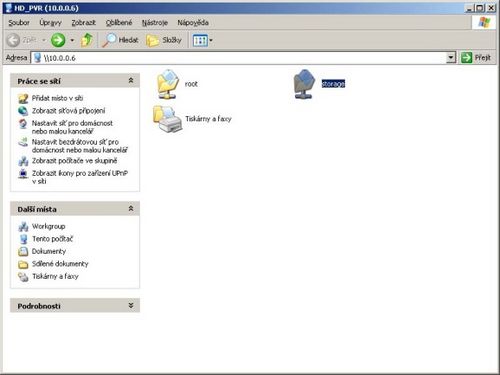500x375 pixels.
Task: Click the Přidat místo v síti icon
Action: point(23,98)
